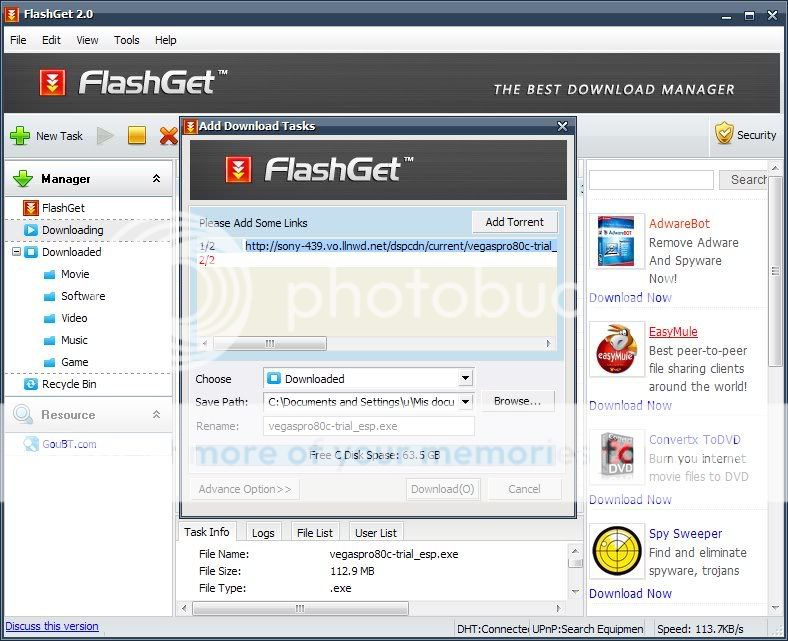Open the Choose category dropdown
This screenshot has height=641, width=788.
tap(465, 378)
